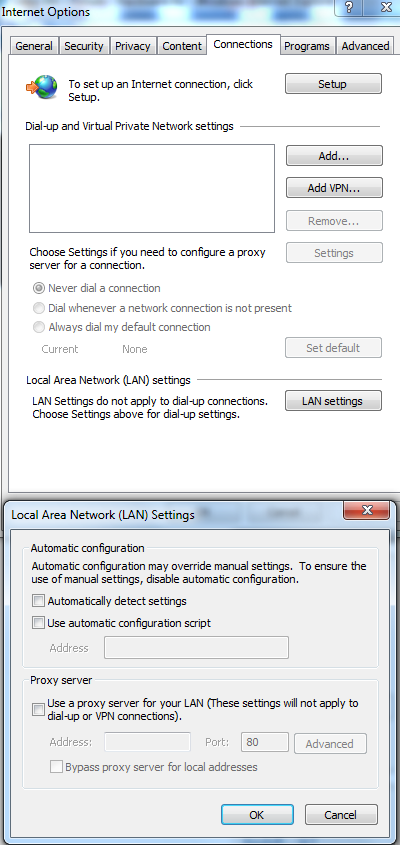Screen dimensions: 400x845
Task: Enable Automatically detect settings checkbox
Action: 38,600
